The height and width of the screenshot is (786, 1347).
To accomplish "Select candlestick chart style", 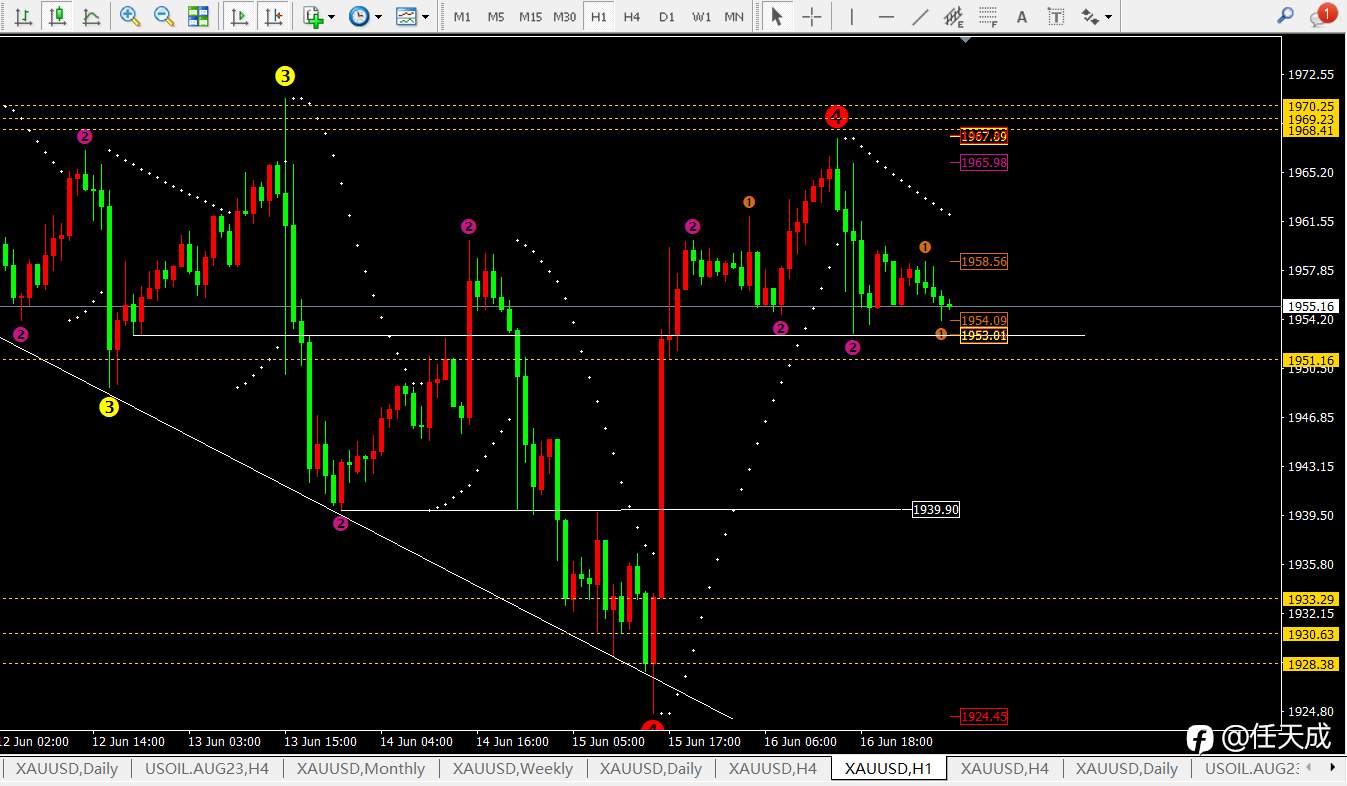I will pos(57,16).
